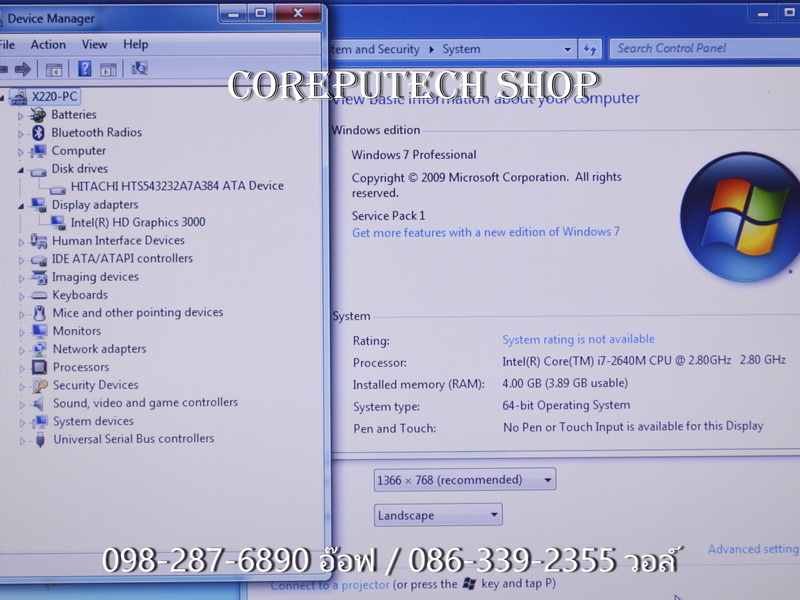Select Intel(R) HD Graphics 3000 text

pos(138,222)
